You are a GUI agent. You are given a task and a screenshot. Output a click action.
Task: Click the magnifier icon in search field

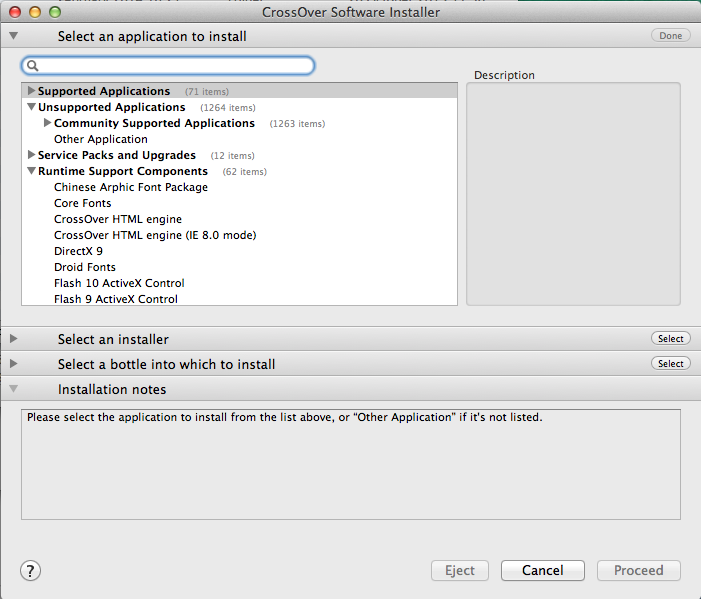click(32, 66)
